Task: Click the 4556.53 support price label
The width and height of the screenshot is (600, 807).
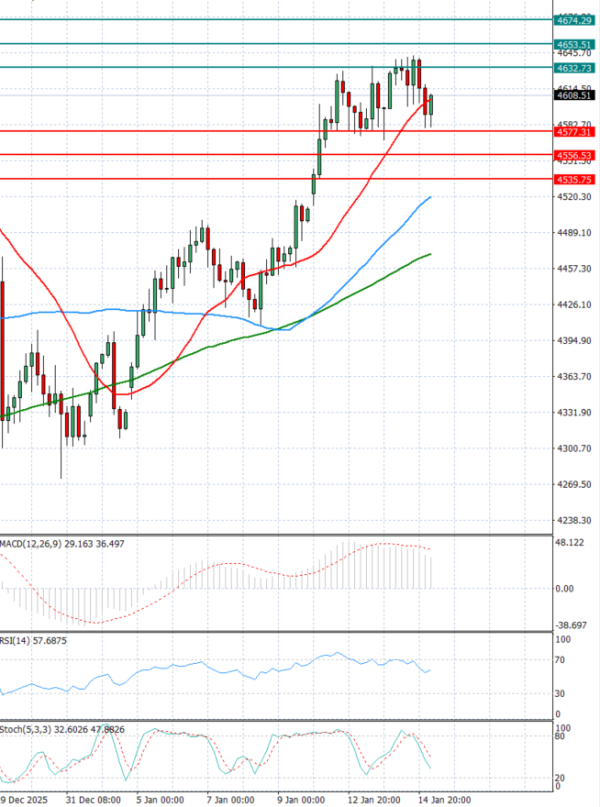Action: click(x=574, y=155)
